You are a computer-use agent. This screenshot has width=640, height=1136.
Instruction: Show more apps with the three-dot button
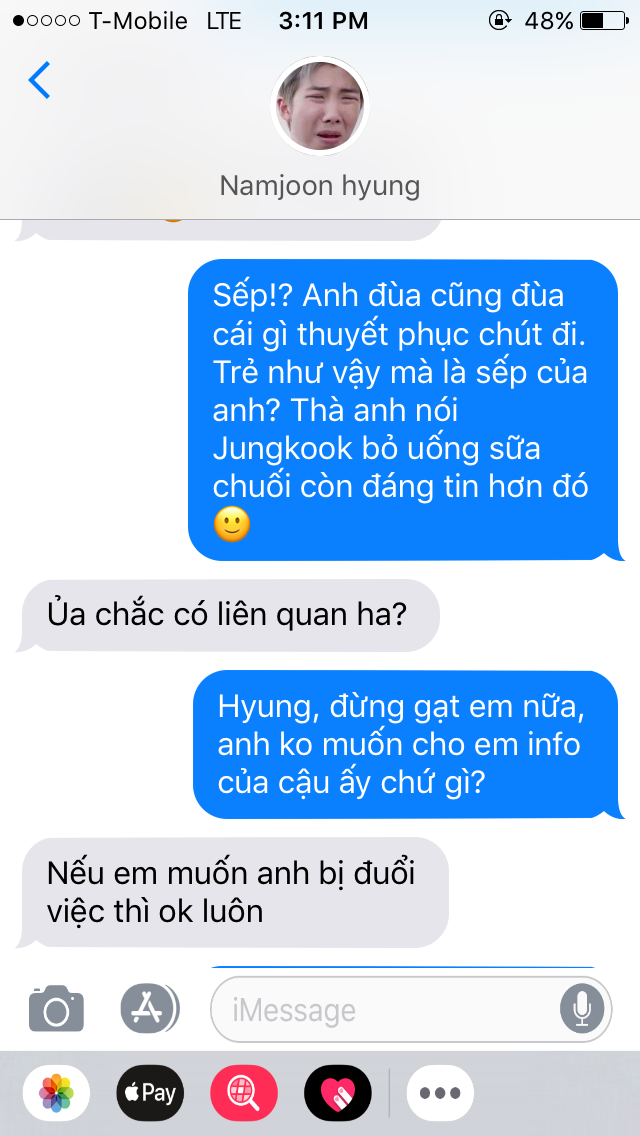coord(440,1093)
